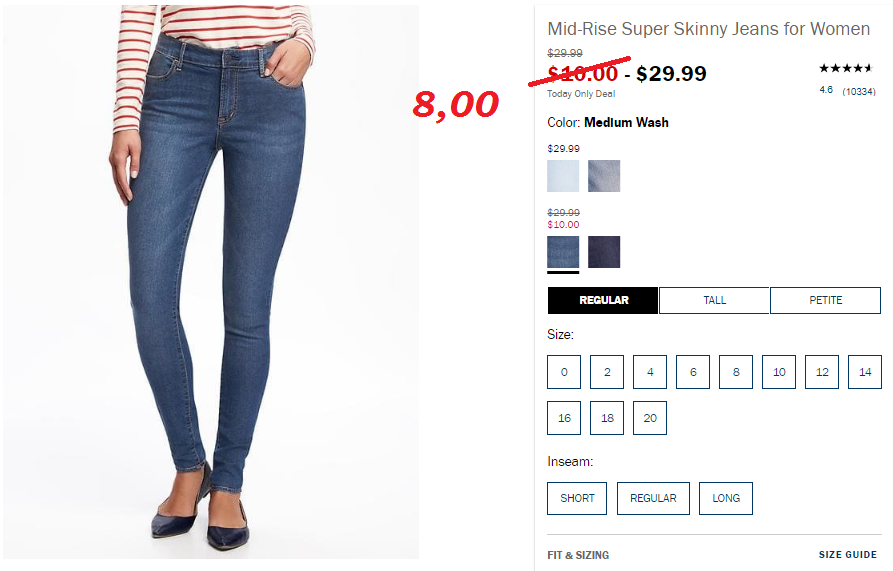The height and width of the screenshot is (571, 893).
Task: Select size 10
Action: tap(779, 372)
